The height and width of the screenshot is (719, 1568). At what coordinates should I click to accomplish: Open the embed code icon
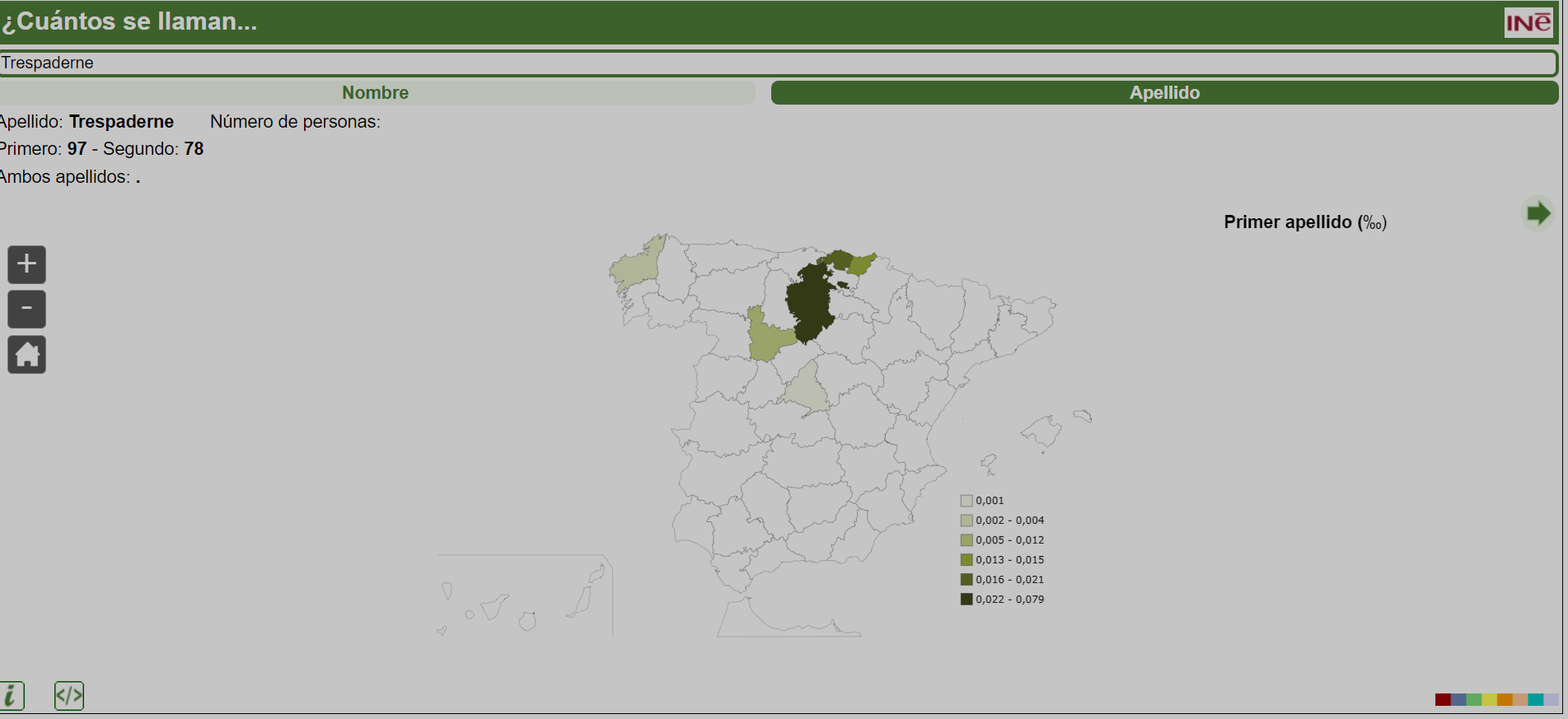[69, 696]
